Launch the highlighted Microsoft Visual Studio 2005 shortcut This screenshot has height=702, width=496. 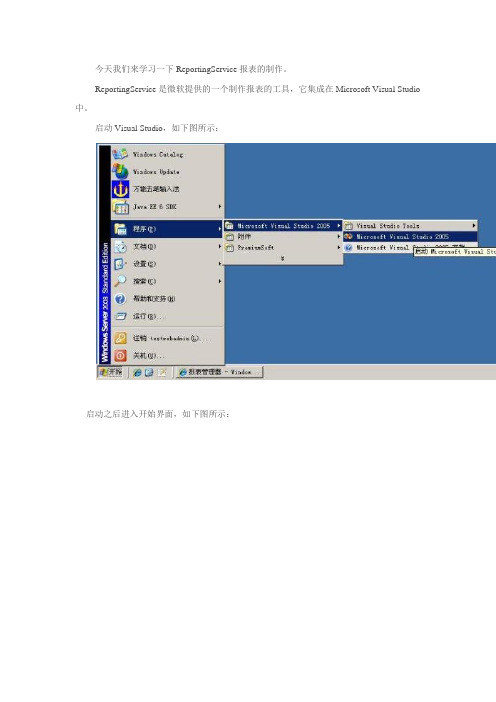(410, 236)
